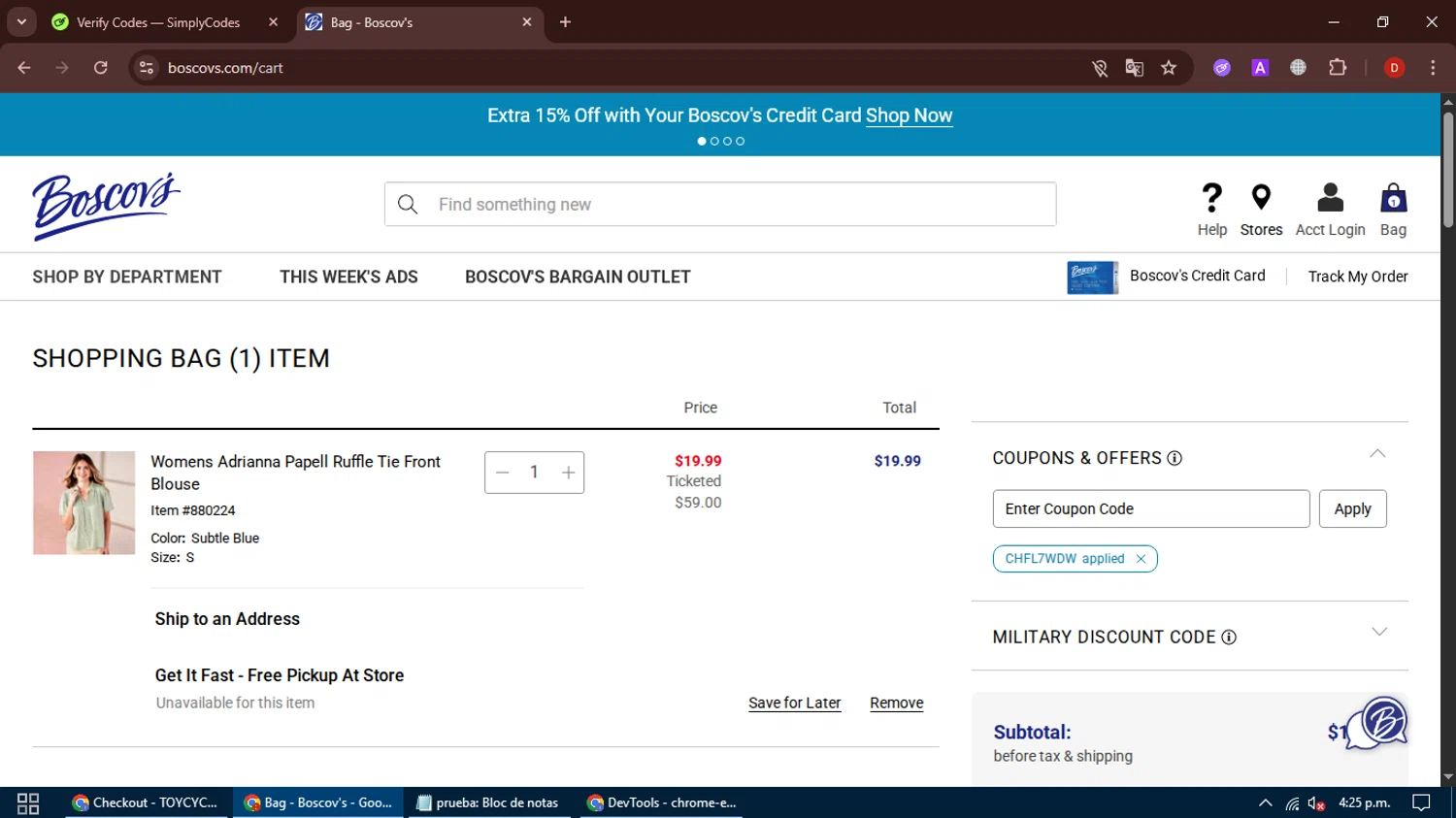Click the taskbar volume icon
The image size is (1456, 818).
(x=1316, y=803)
